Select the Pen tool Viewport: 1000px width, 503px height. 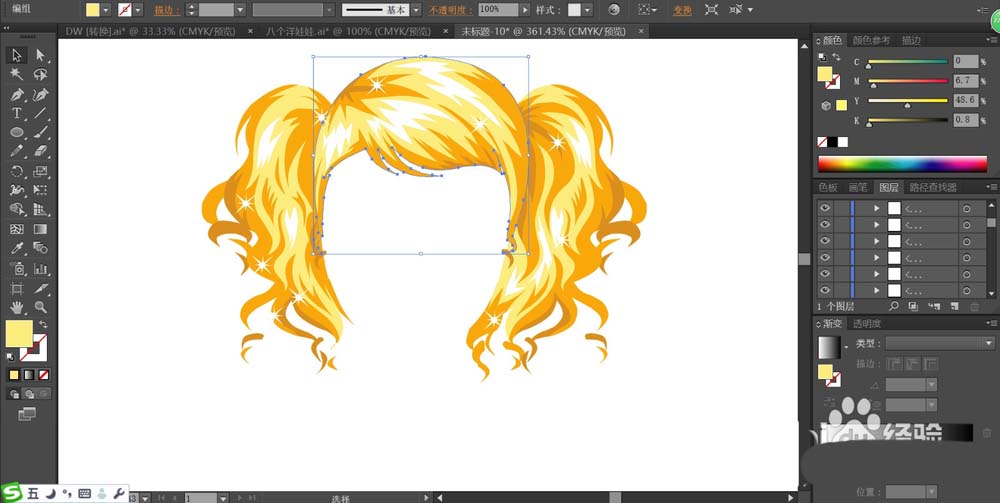[17, 94]
